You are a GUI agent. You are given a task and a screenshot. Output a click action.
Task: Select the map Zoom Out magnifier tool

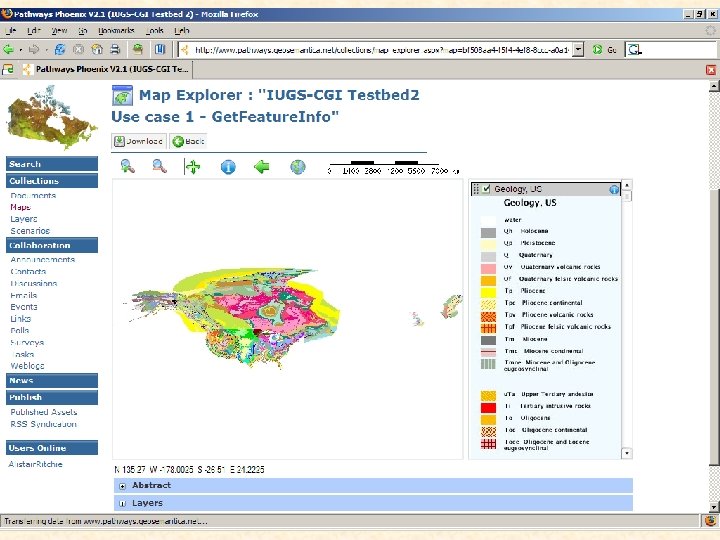(159, 166)
